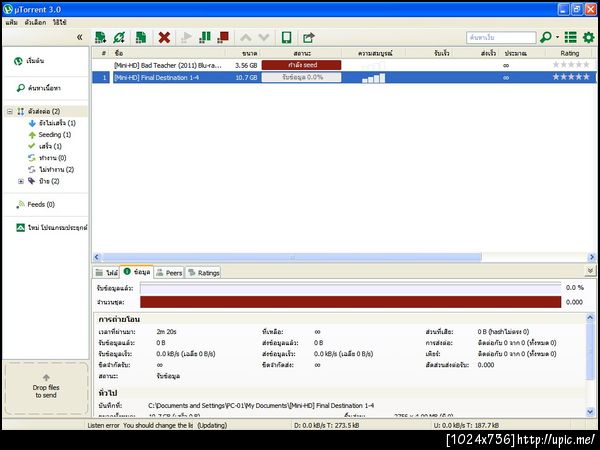
Task: Select the Downloading (1) filter with blue arrow
Action: [x=52, y=123]
